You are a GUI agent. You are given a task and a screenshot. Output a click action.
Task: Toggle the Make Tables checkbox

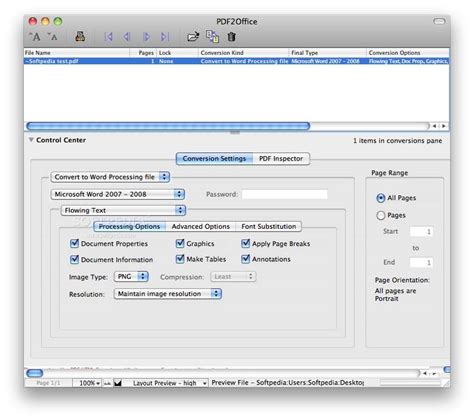click(x=180, y=259)
